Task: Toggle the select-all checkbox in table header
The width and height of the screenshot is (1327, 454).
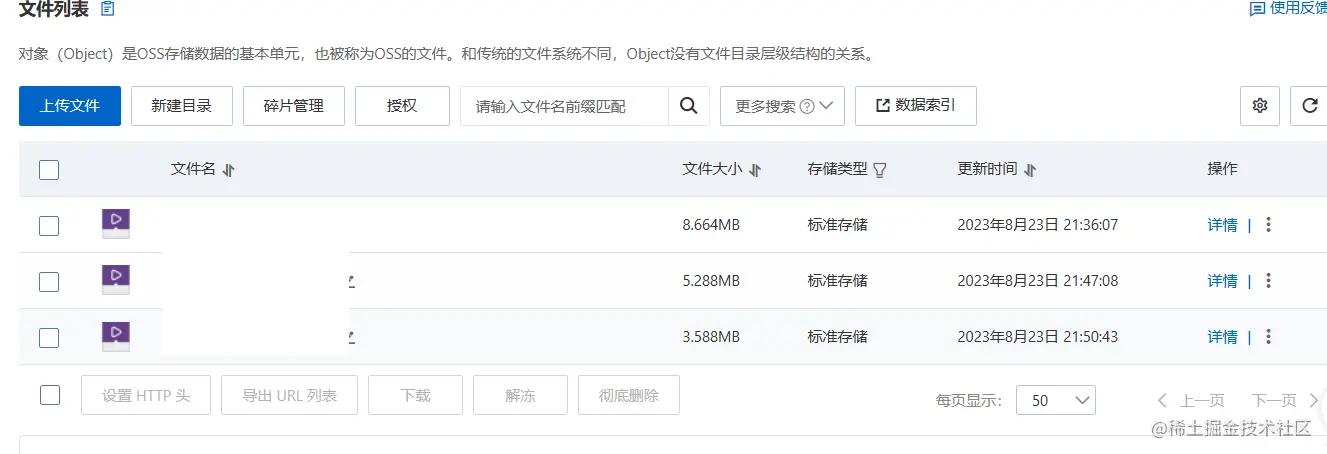Action: point(49,170)
